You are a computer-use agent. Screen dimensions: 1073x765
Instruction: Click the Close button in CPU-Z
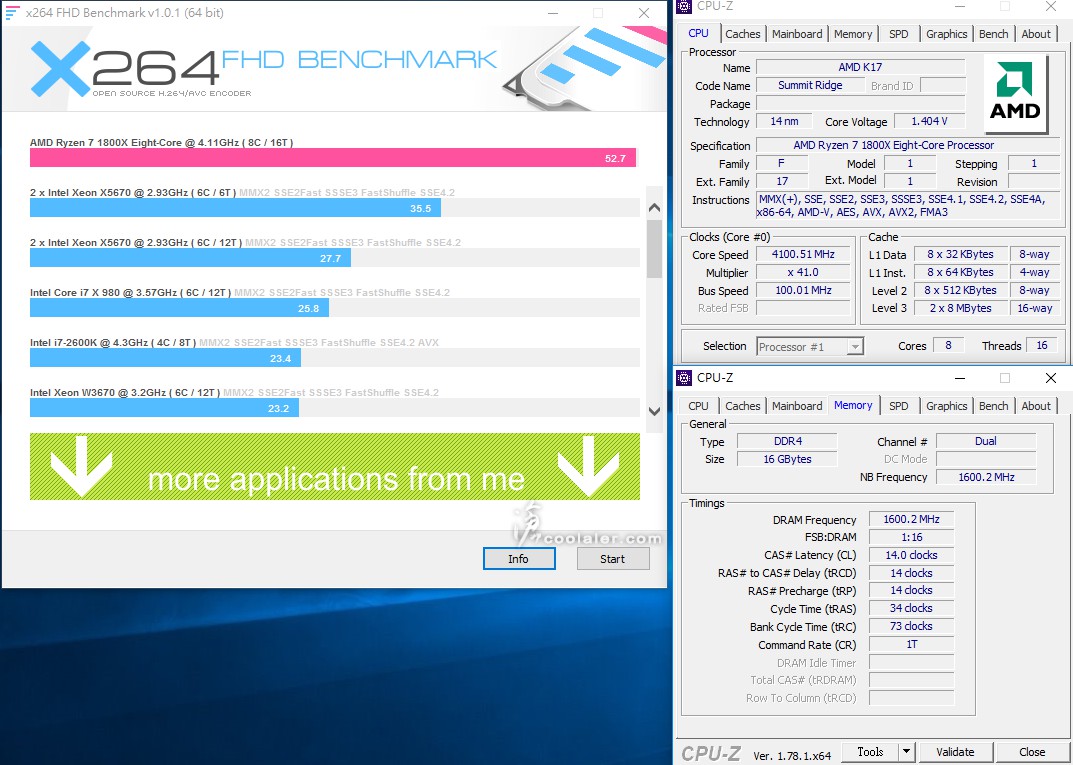coord(1032,752)
